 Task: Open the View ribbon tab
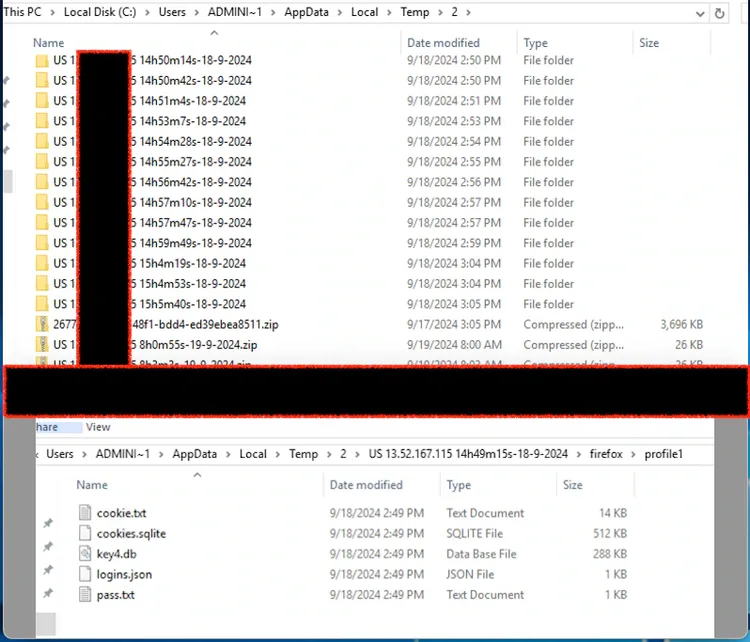98,427
